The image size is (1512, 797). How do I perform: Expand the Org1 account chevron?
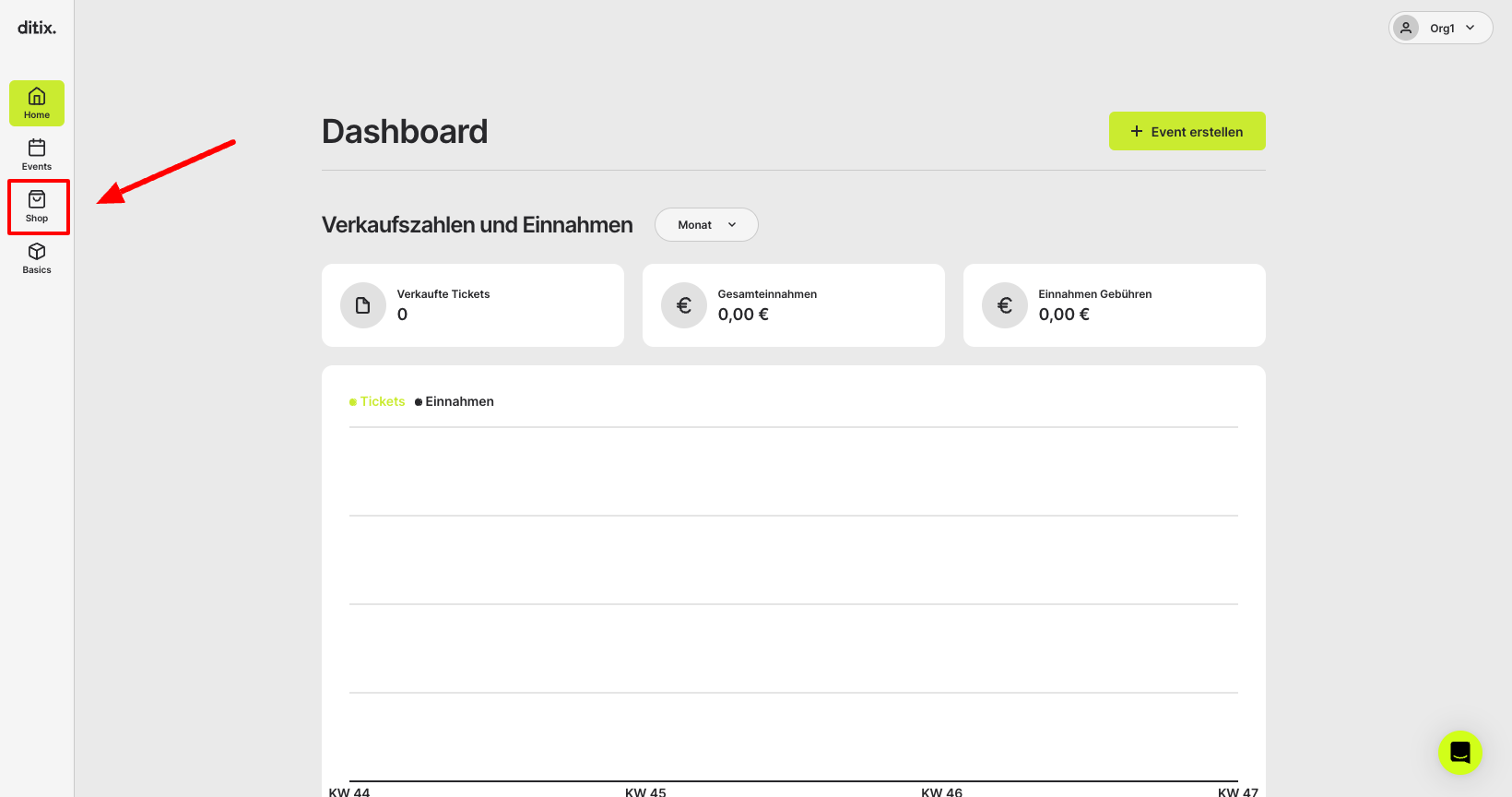1471,28
